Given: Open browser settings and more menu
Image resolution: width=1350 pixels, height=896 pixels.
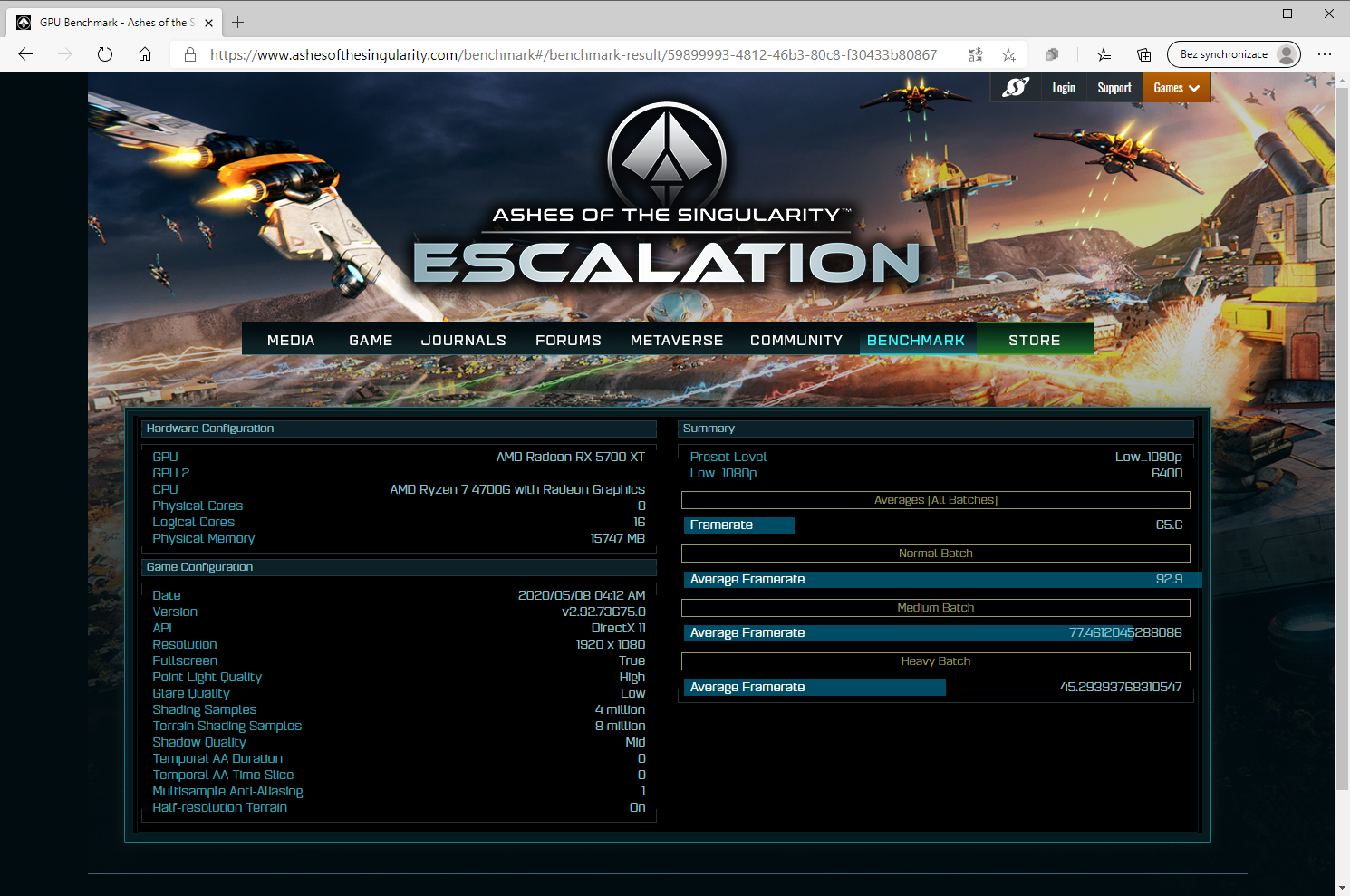Looking at the screenshot, I should tap(1325, 54).
